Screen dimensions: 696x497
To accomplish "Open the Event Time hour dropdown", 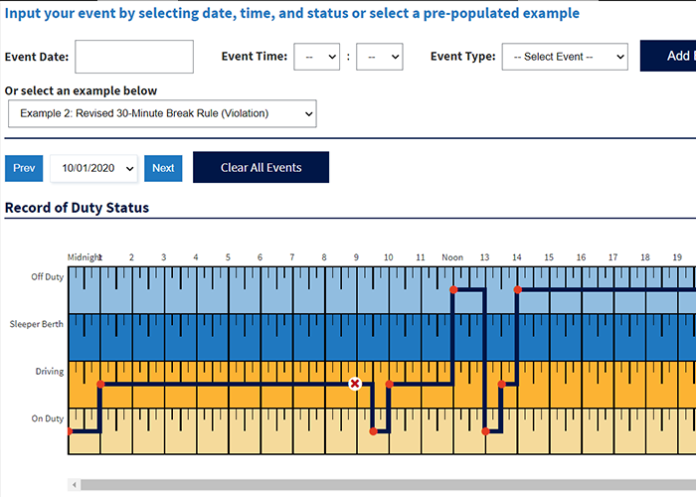I will pyautogui.click(x=317, y=57).
